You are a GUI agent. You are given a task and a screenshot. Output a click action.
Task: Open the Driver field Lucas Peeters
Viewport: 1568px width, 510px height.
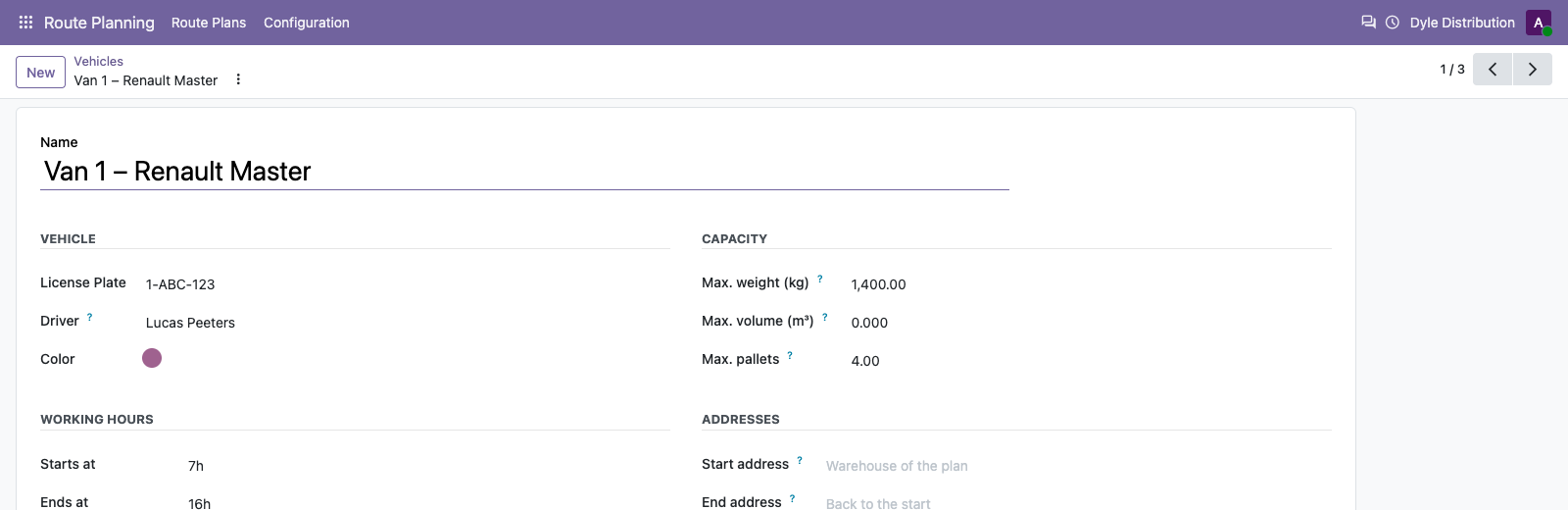click(407, 323)
